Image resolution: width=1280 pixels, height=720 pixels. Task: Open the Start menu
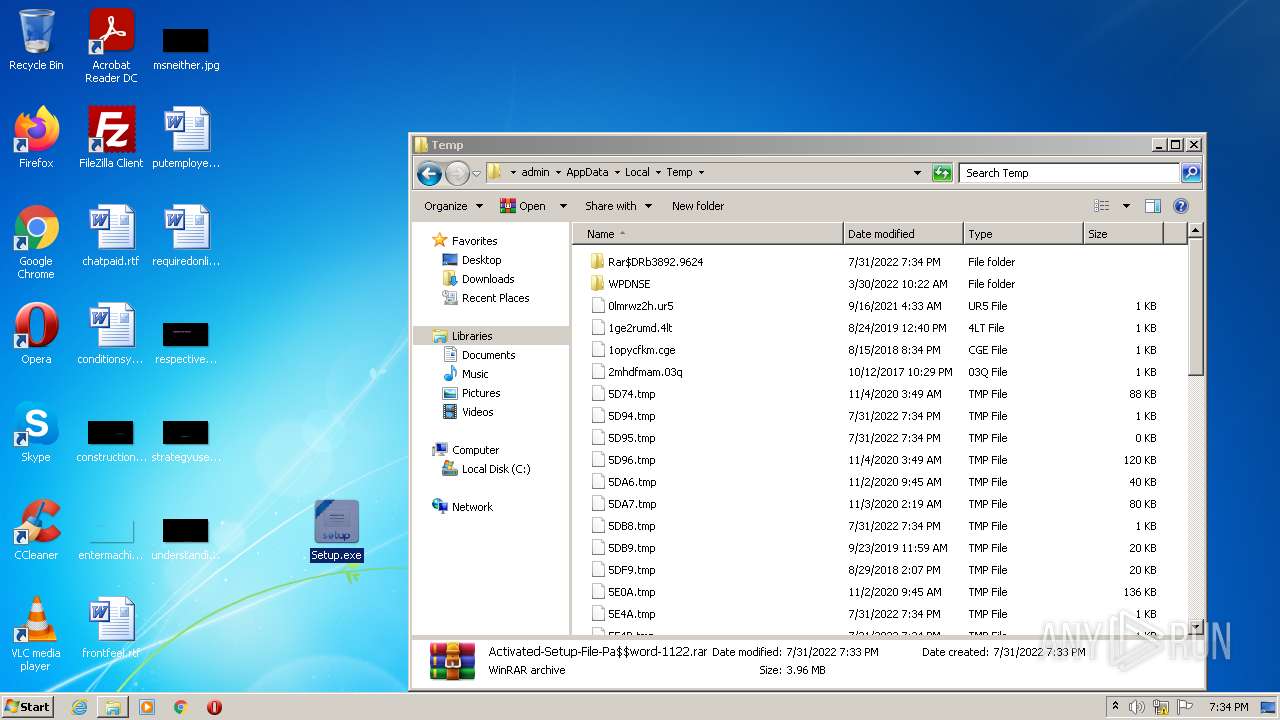(28, 707)
